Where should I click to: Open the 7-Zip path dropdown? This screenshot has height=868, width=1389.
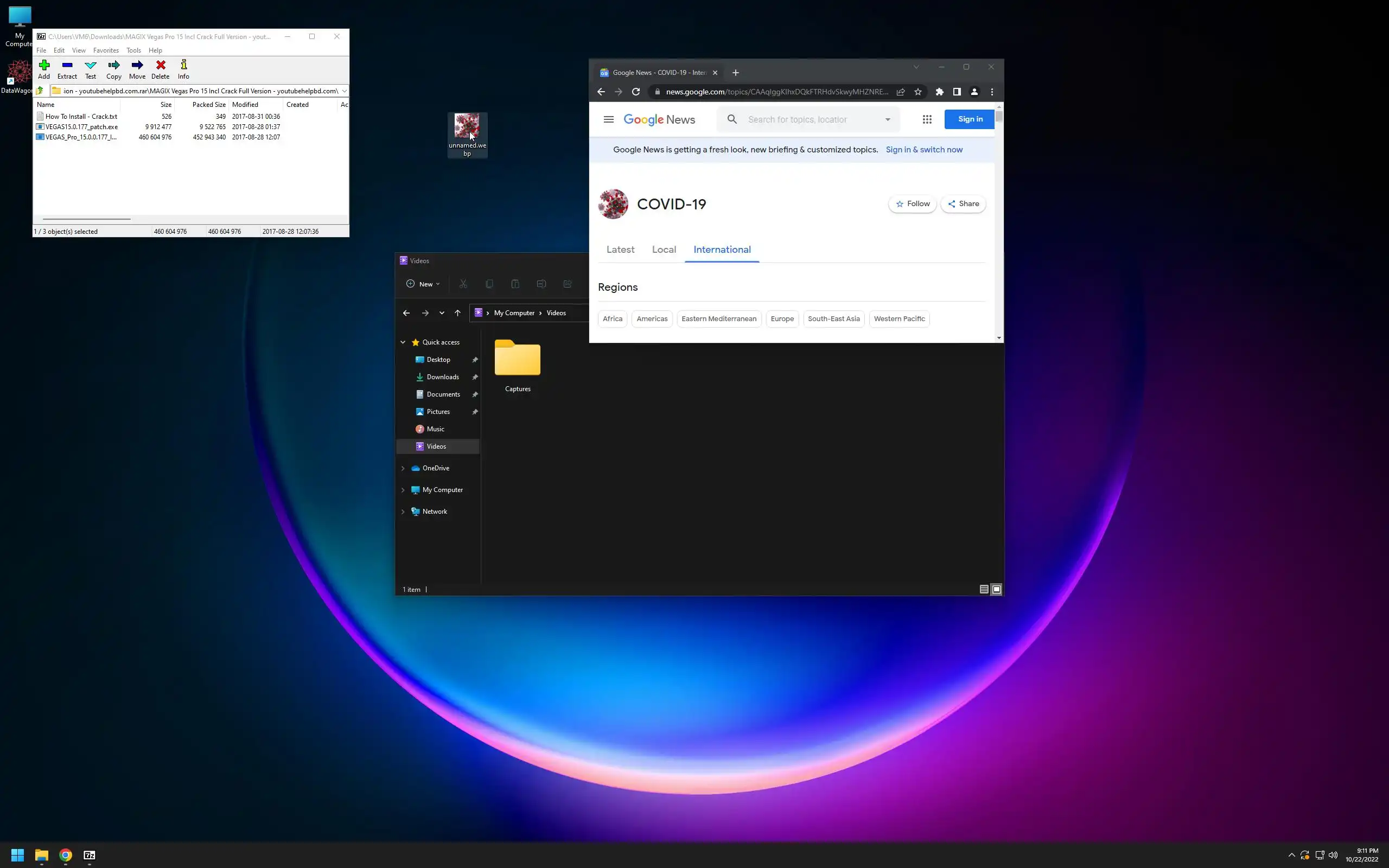[x=344, y=91]
